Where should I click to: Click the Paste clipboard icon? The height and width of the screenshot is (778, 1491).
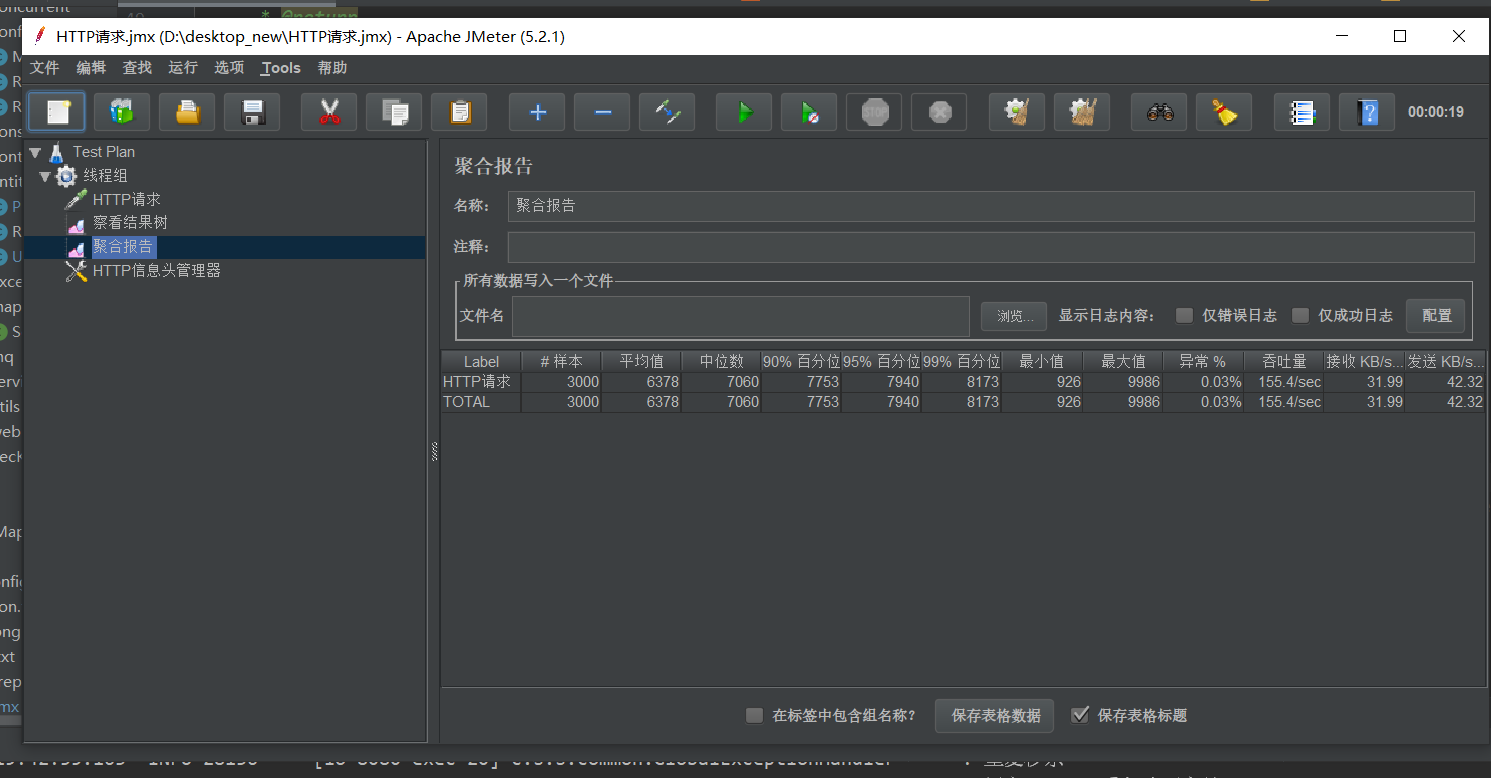coord(459,112)
